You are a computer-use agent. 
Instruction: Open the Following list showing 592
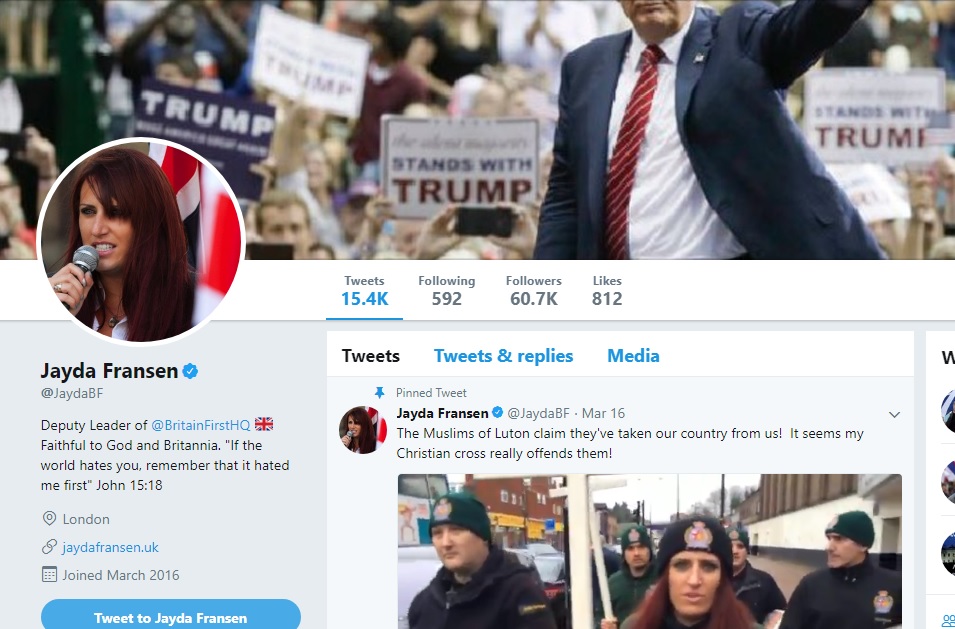point(446,290)
